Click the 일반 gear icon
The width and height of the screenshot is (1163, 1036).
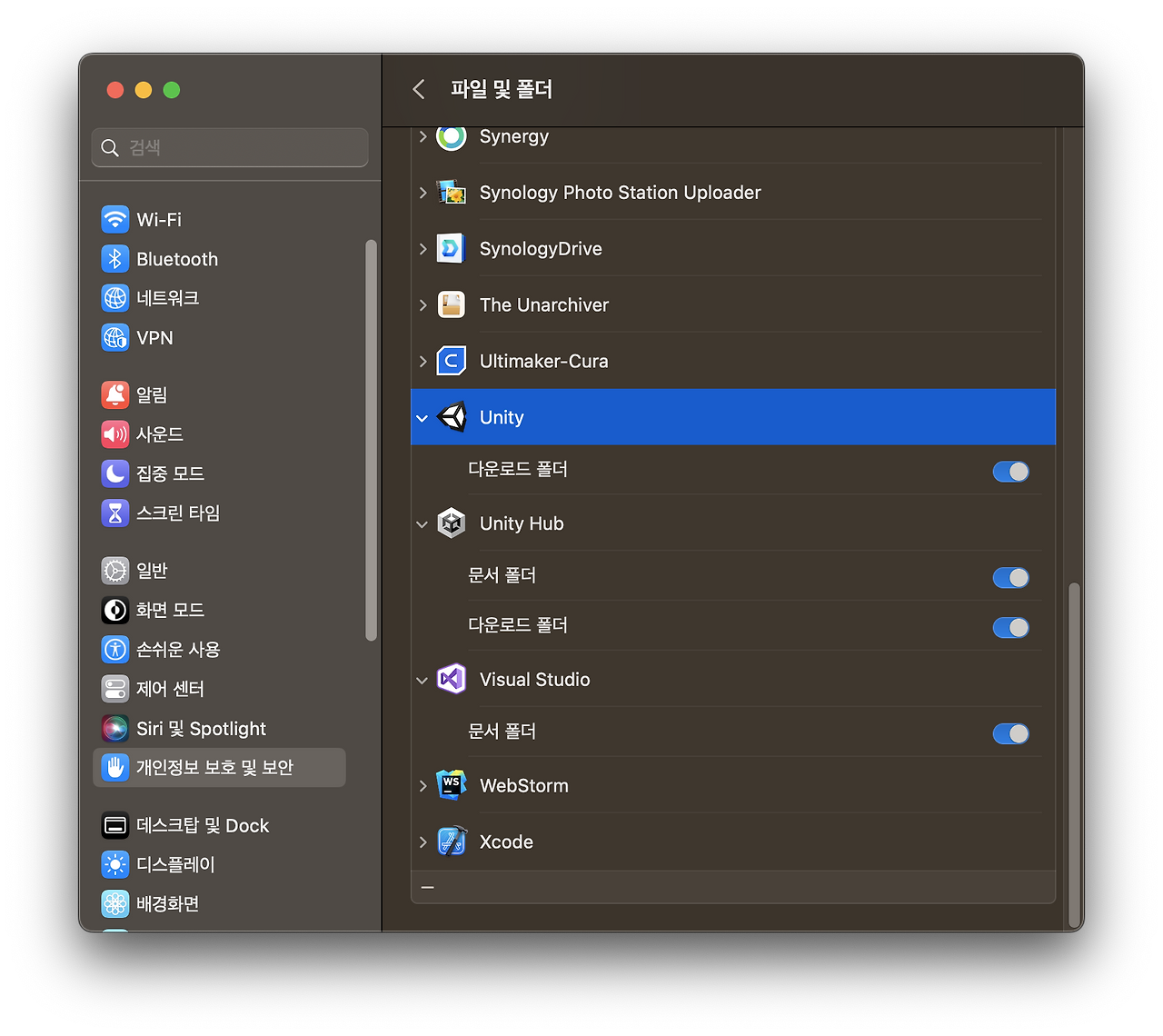115,571
